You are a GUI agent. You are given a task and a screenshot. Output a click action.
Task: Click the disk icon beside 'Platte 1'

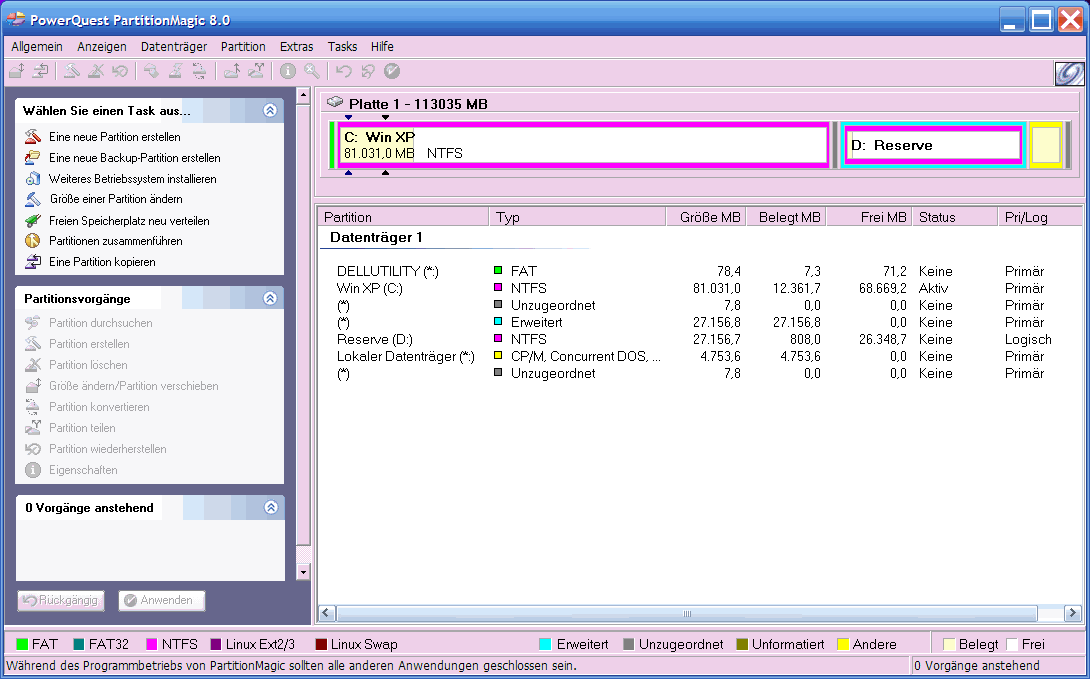click(335, 102)
